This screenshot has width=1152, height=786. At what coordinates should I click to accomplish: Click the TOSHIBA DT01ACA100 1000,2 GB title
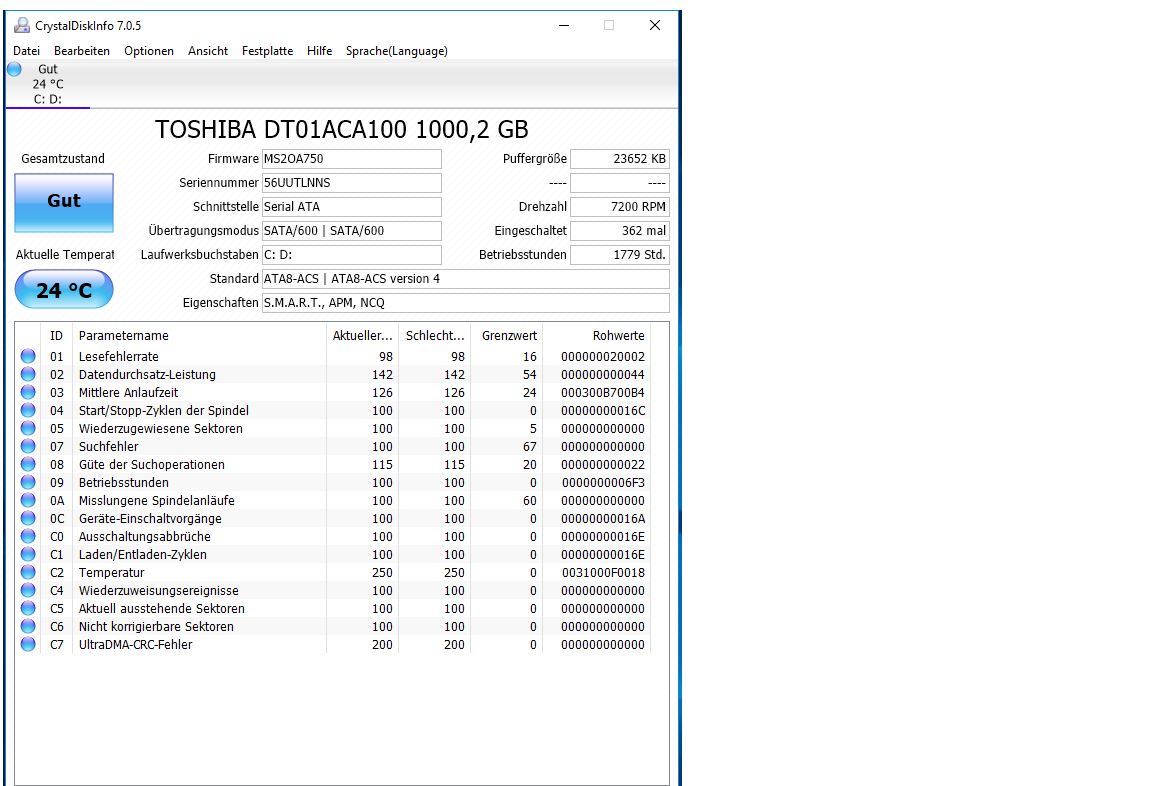click(x=342, y=129)
